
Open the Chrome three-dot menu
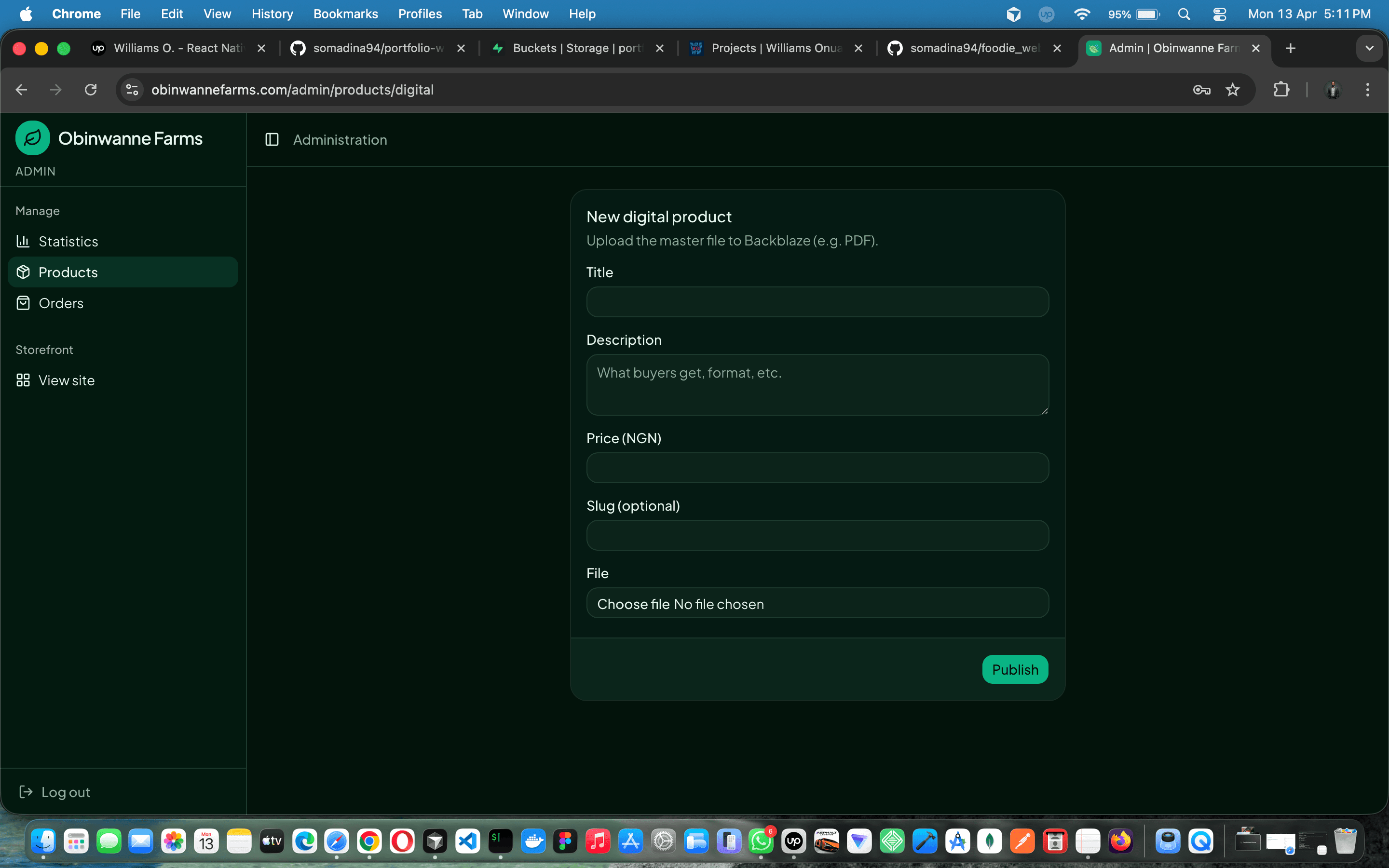(1368, 90)
